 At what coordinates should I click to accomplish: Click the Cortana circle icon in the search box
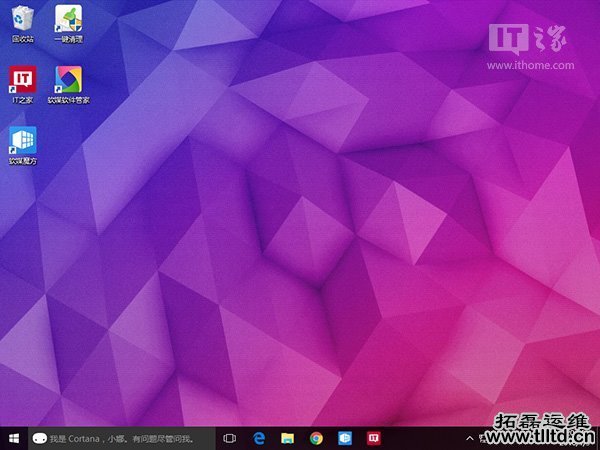39,439
